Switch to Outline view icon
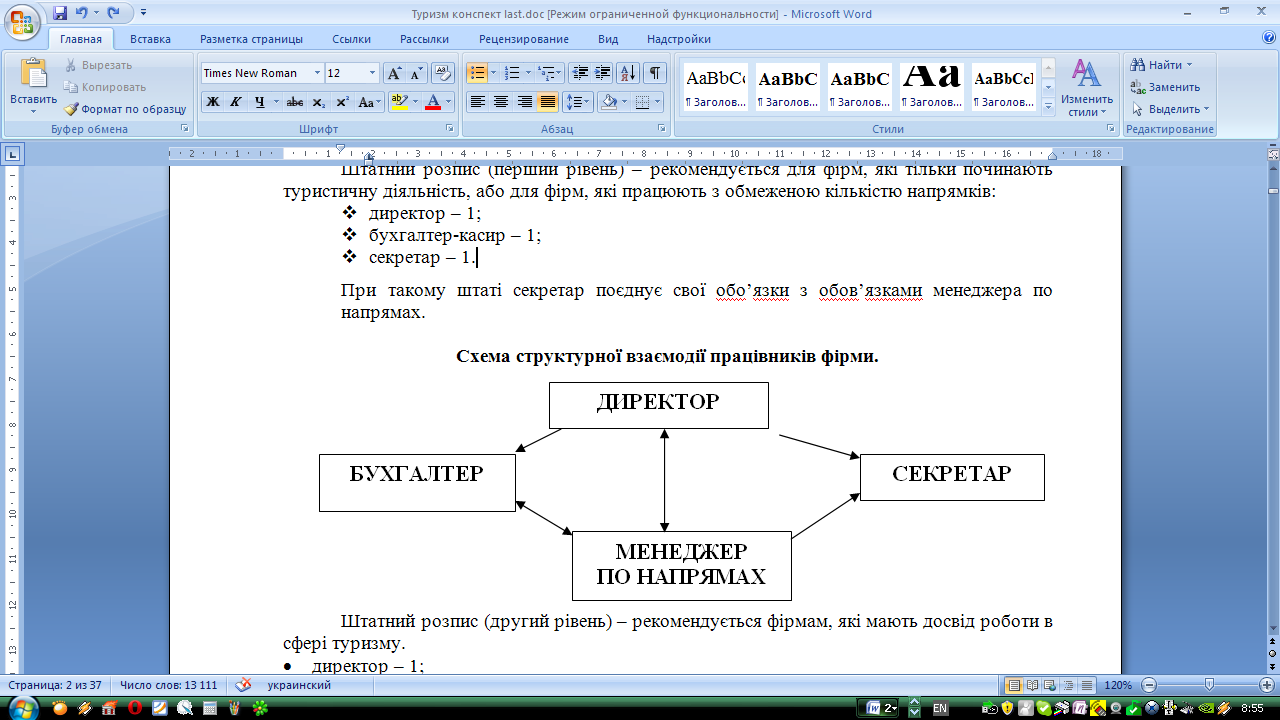The width and height of the screenshot is (1280, 720). coord(1069,685)
